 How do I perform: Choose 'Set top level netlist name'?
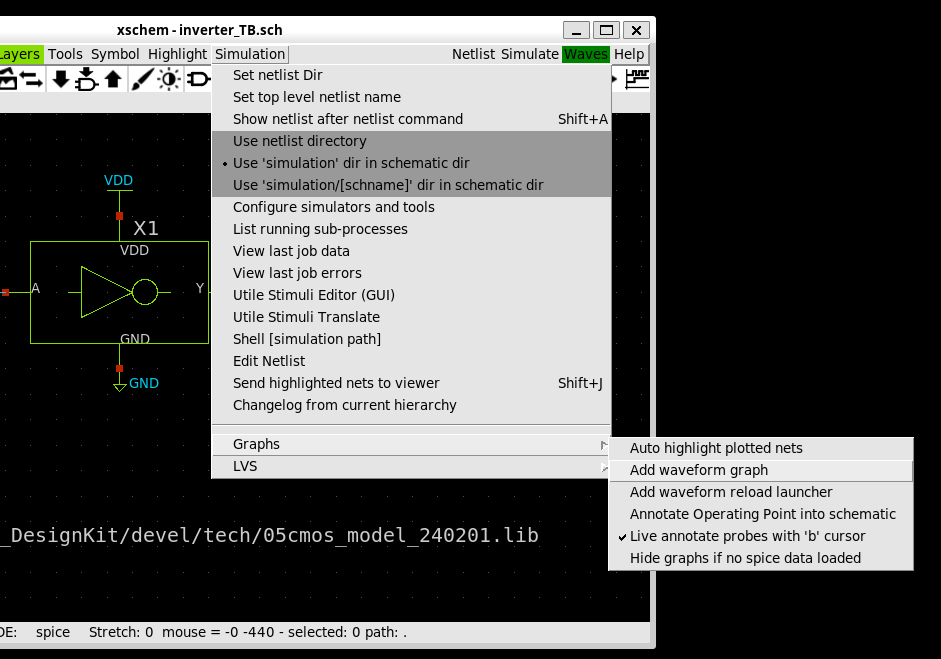point(412,97)
